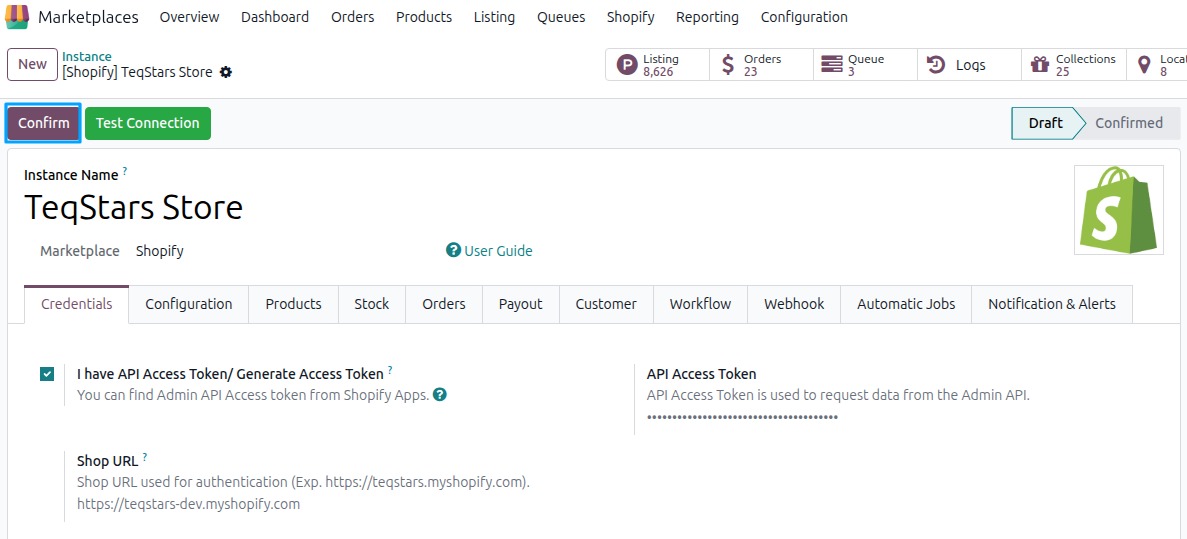1187x539 pixels.
Task: Click the Shopify bag logo image
Action: coord(1119,210)
